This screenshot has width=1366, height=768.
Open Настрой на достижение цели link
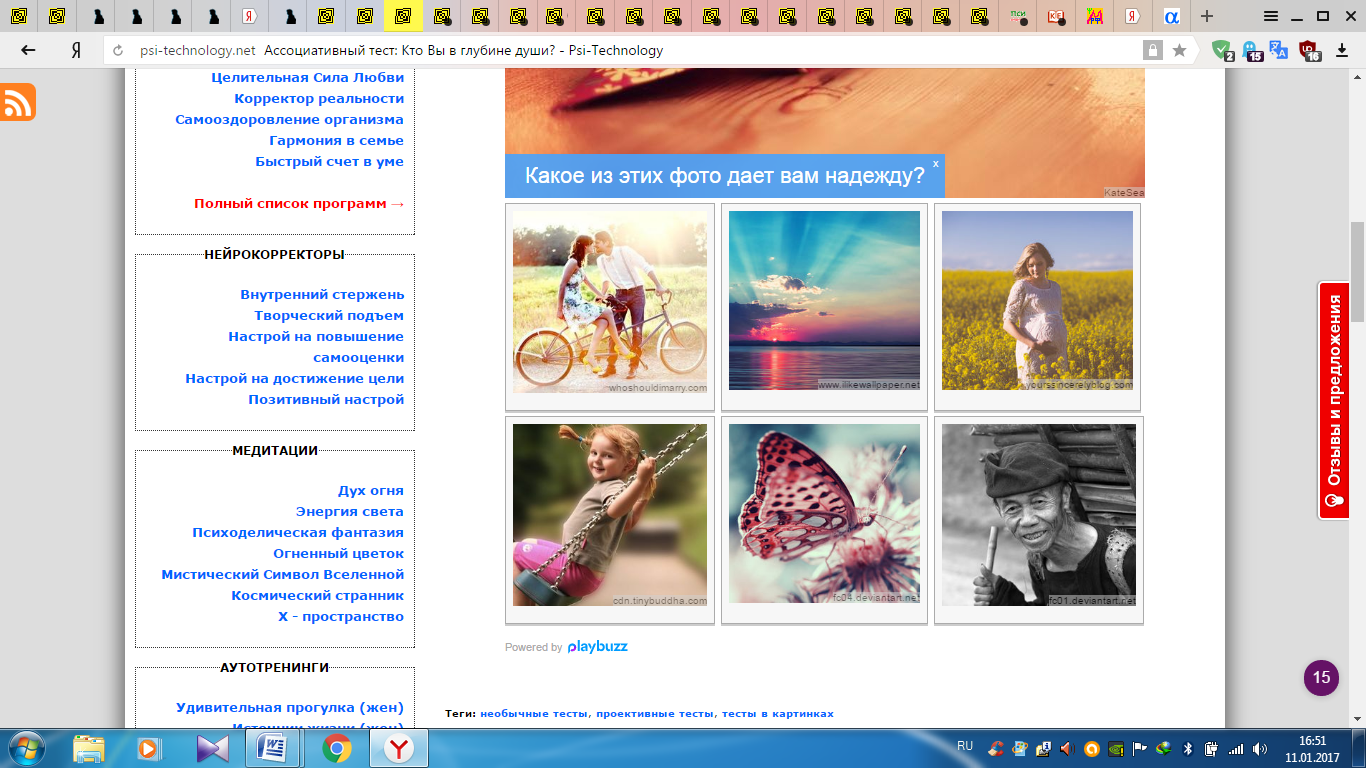tap(295, 378)
